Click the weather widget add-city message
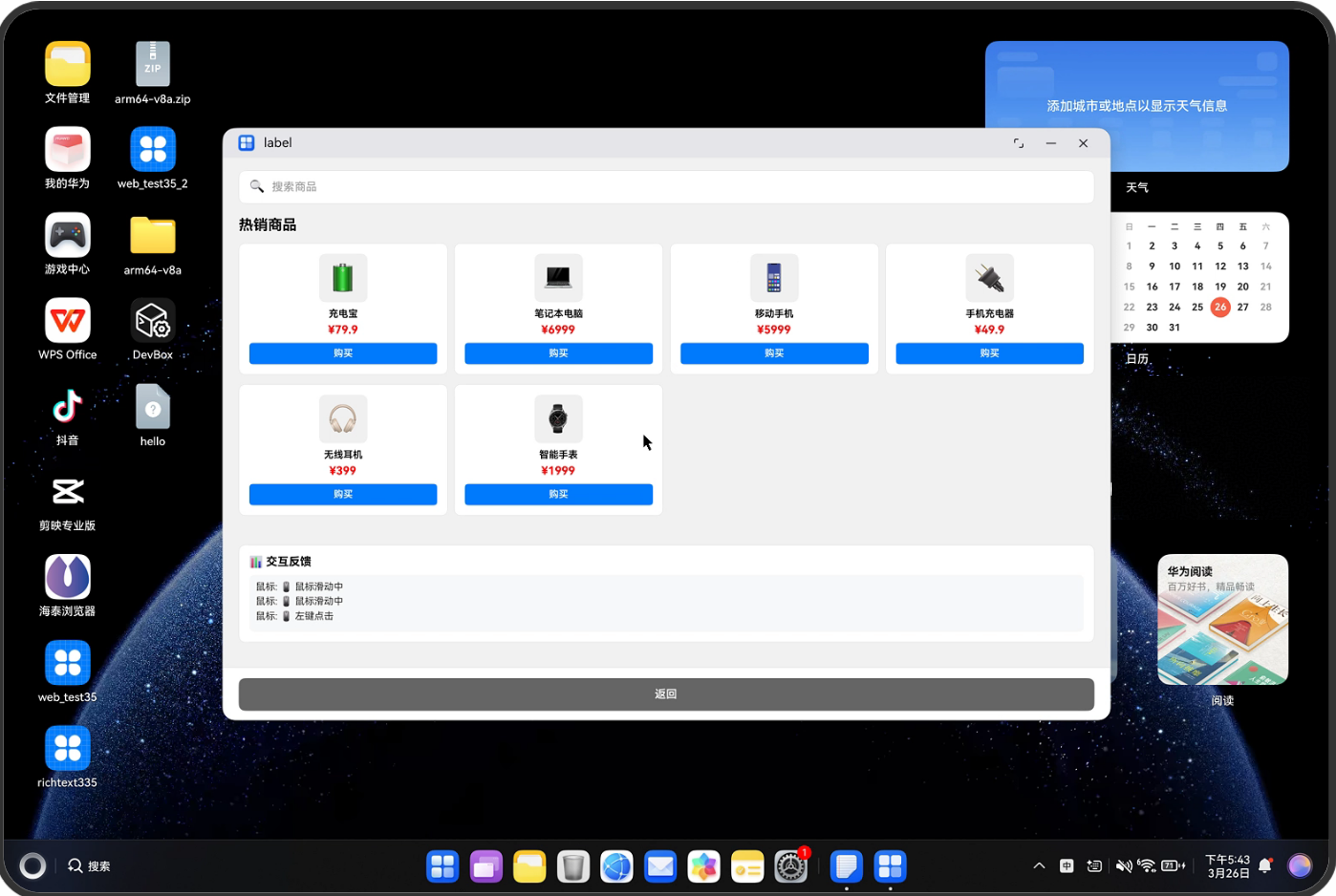The height and width of the screenshot is (896, 1336). point(1136,106)
